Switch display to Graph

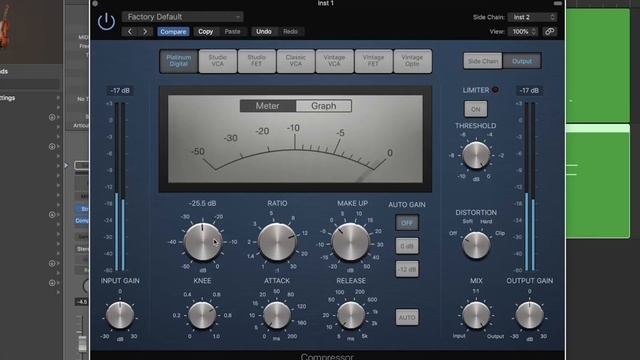(x=324, y=106)
